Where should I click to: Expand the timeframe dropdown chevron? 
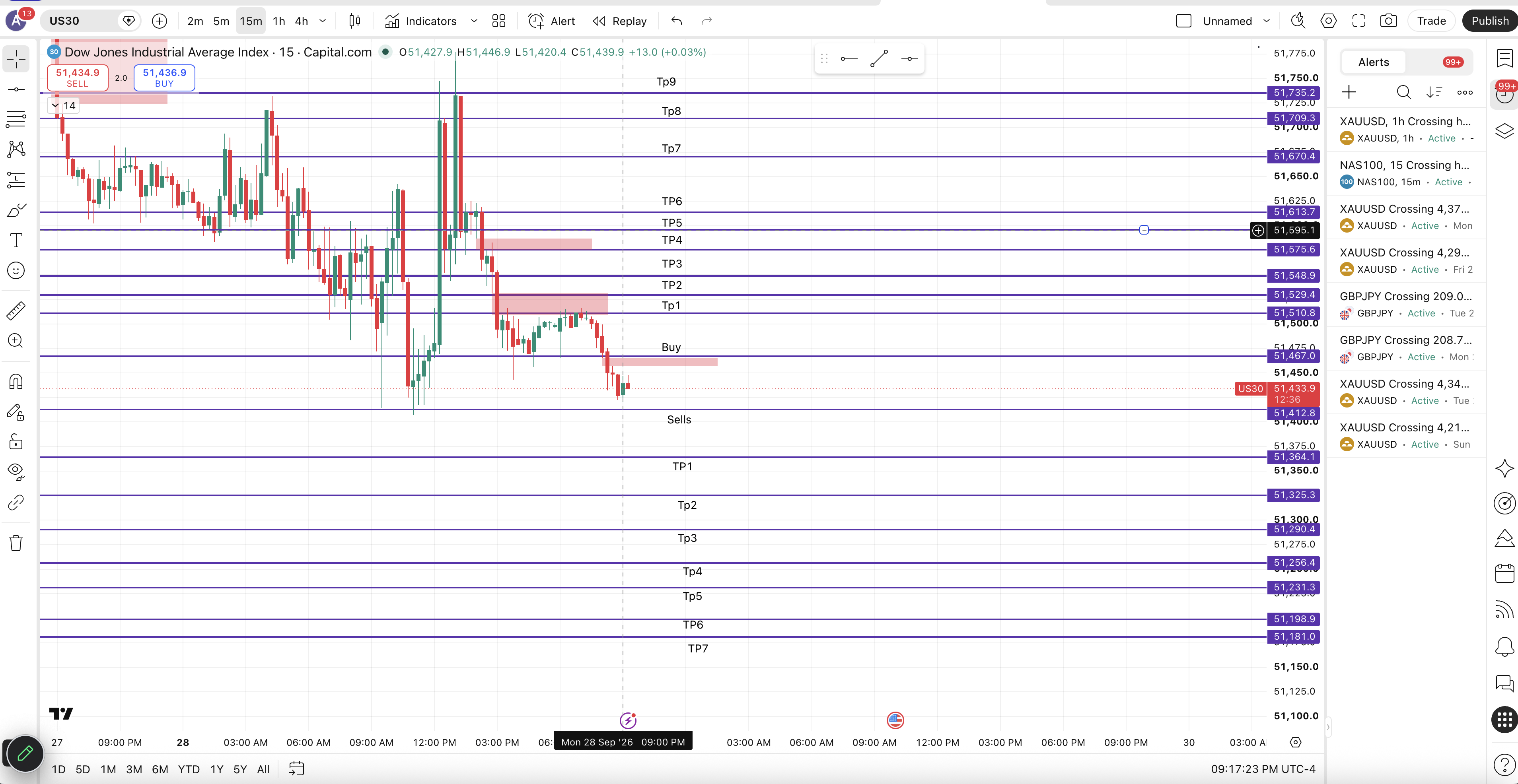(322, 21)
